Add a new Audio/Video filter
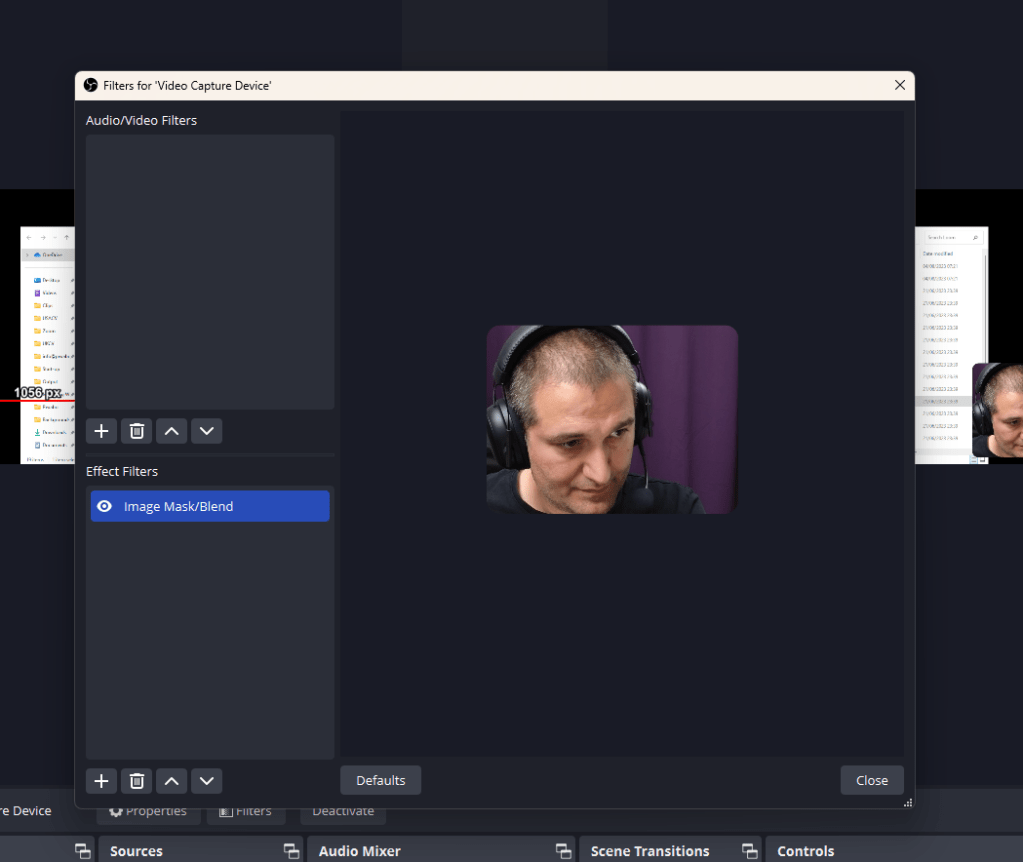Image resolution: width=1023 pixels, height=862 pixels. click(101, 431)
